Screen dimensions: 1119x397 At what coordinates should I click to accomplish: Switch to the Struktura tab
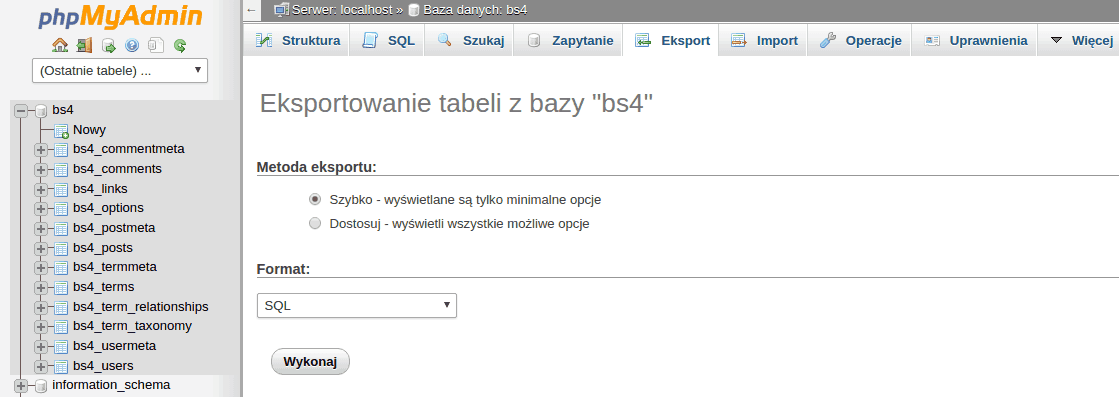coord(298,41)
